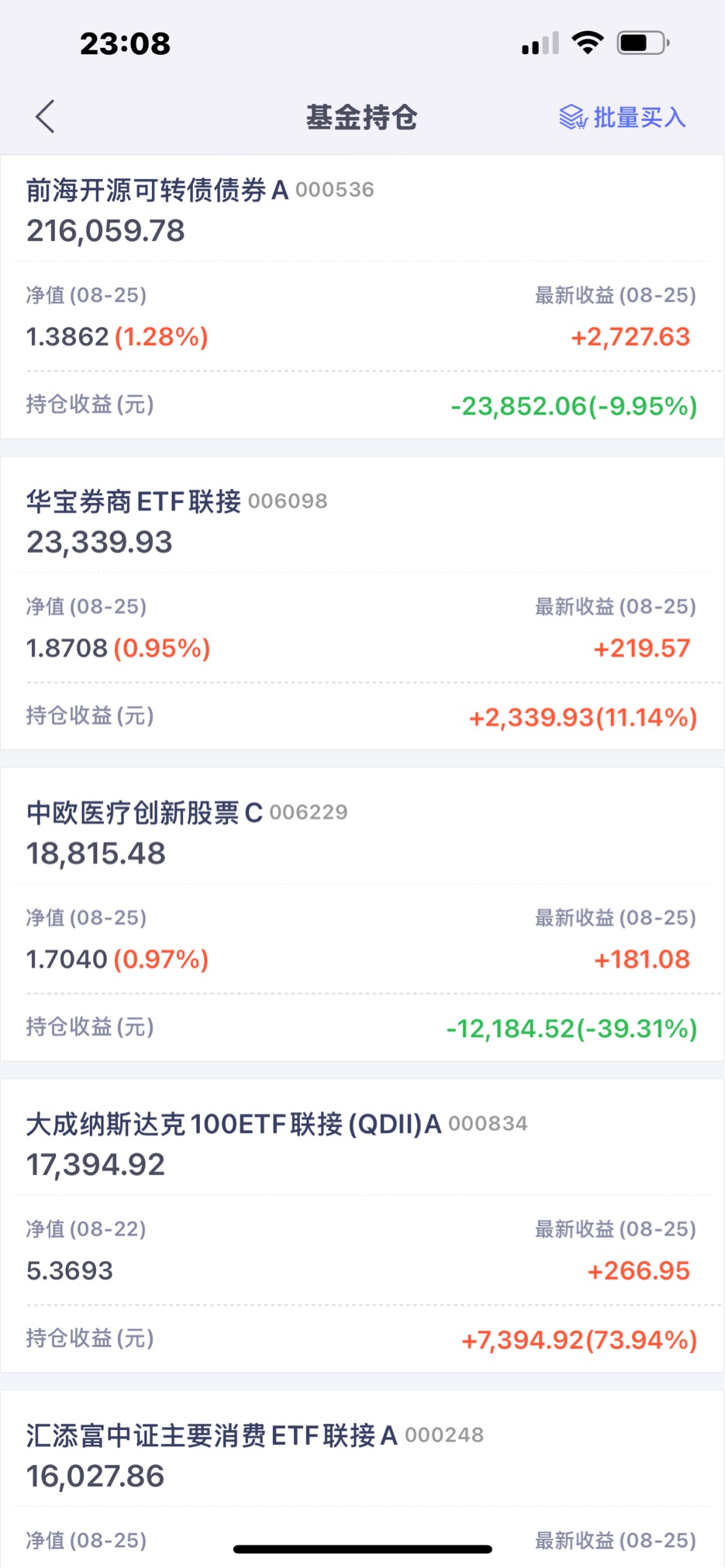This screenshot has height=1568, width=725.
Task: Tap holding profit -23,852.06(-9.95%)
Action: click(574, 406)
